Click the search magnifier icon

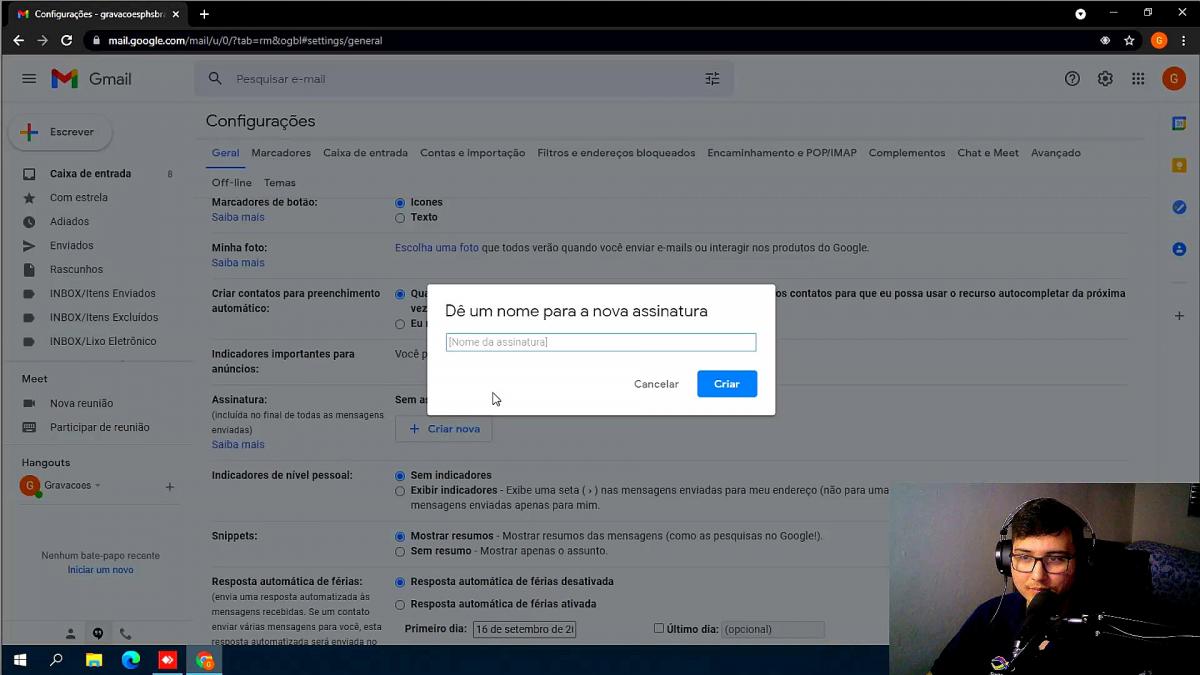pyautogui.click(x=215, y=79)
